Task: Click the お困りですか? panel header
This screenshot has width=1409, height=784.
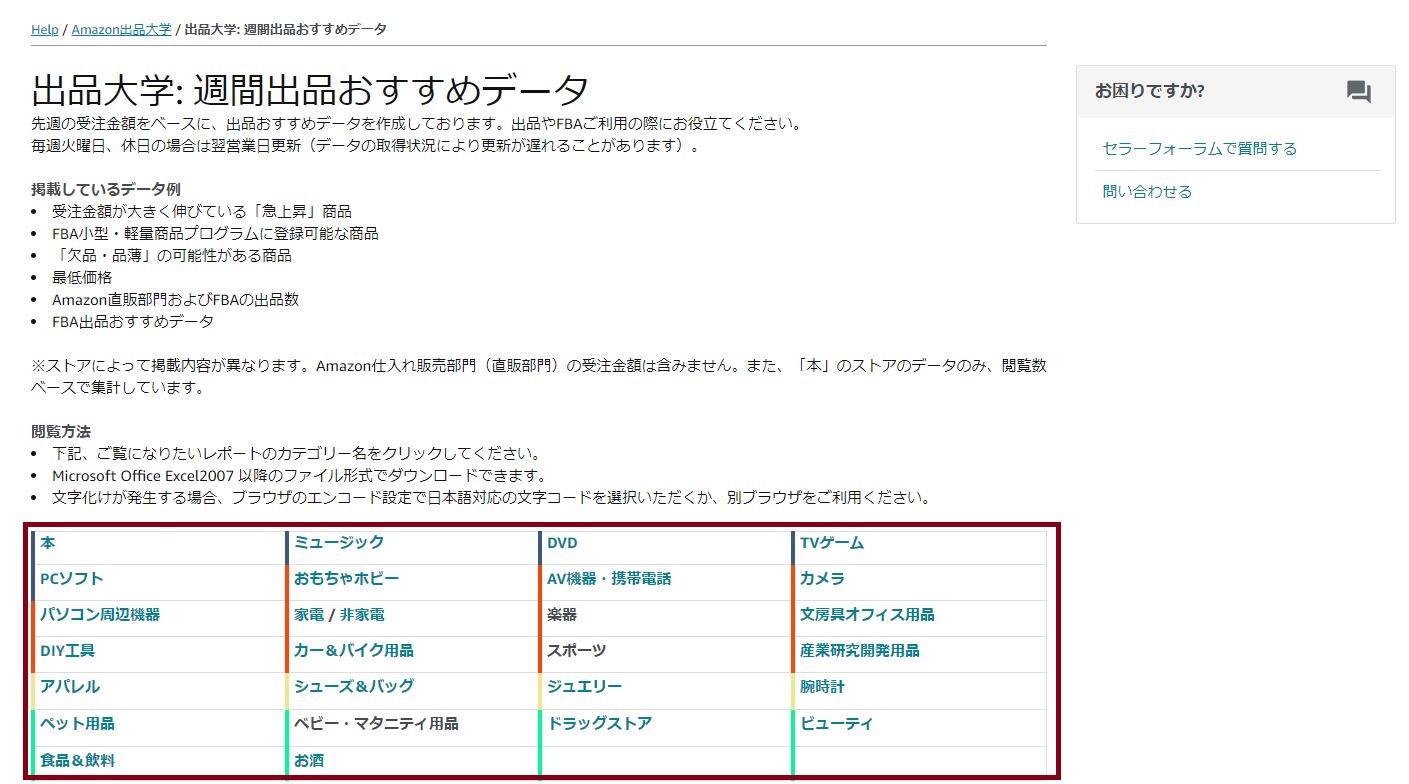Action: [1235, 92]
